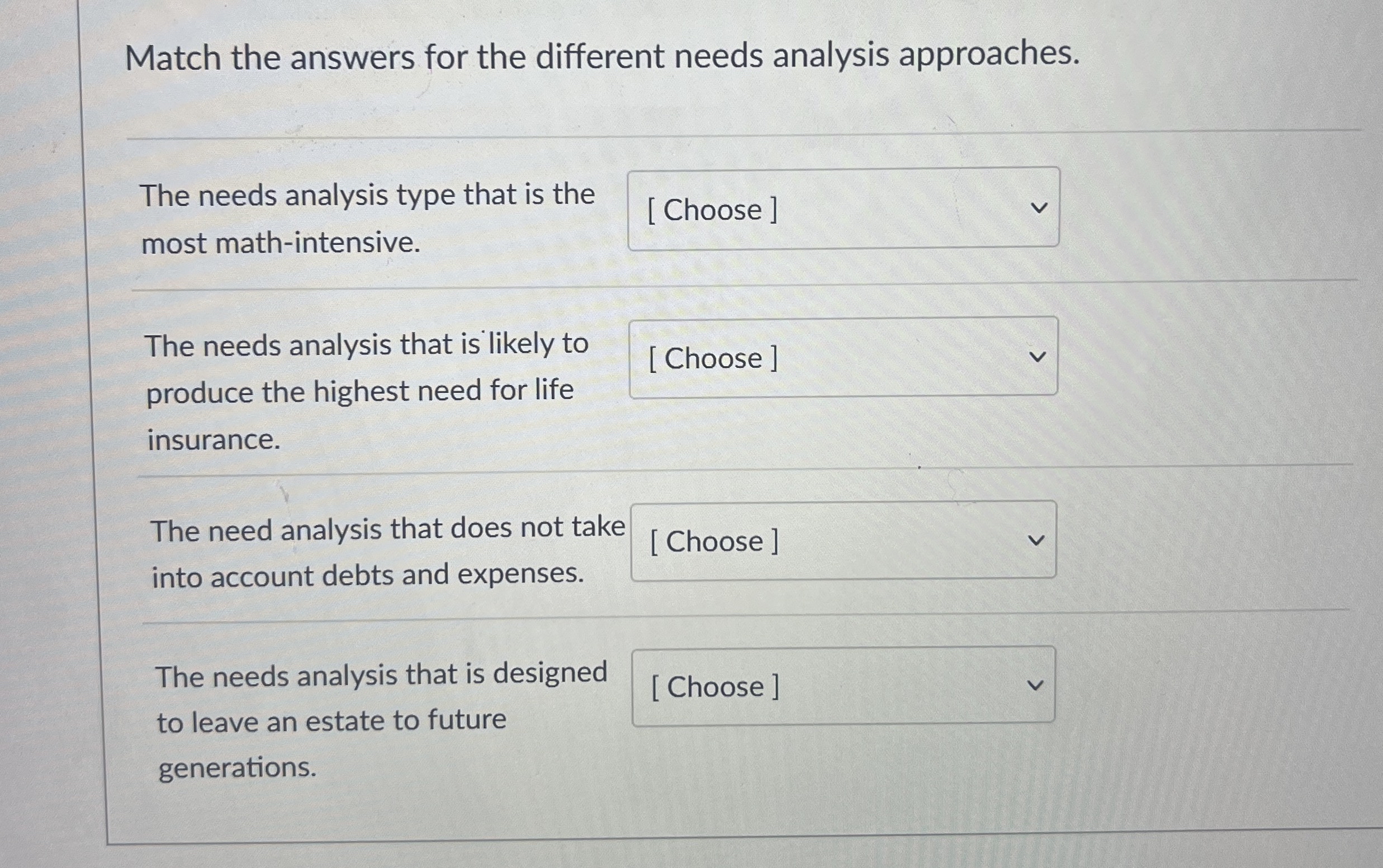The image size is (1383, 868).
Task: Click the chevron arrow on the first Choose dropdown
Action: point(1038,208)
